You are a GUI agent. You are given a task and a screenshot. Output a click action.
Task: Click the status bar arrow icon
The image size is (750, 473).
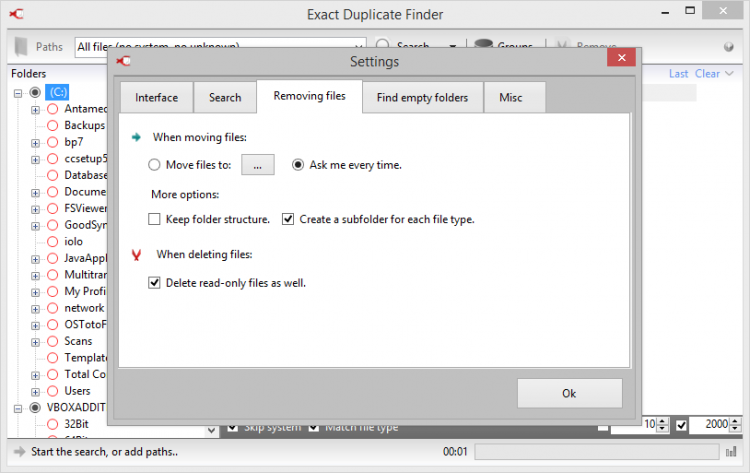tap(19, 451)
